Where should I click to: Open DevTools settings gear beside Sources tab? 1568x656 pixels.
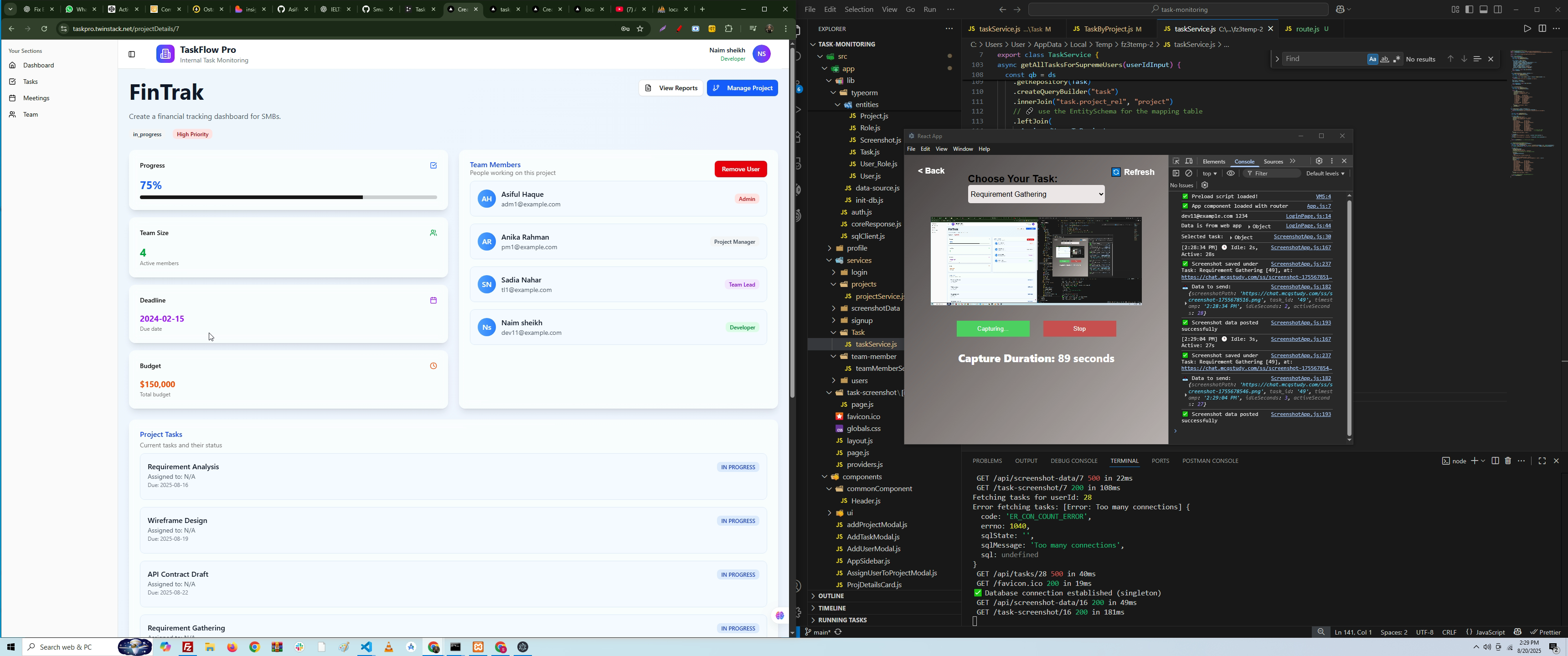pyautogui.click(x=1319, y=161)
